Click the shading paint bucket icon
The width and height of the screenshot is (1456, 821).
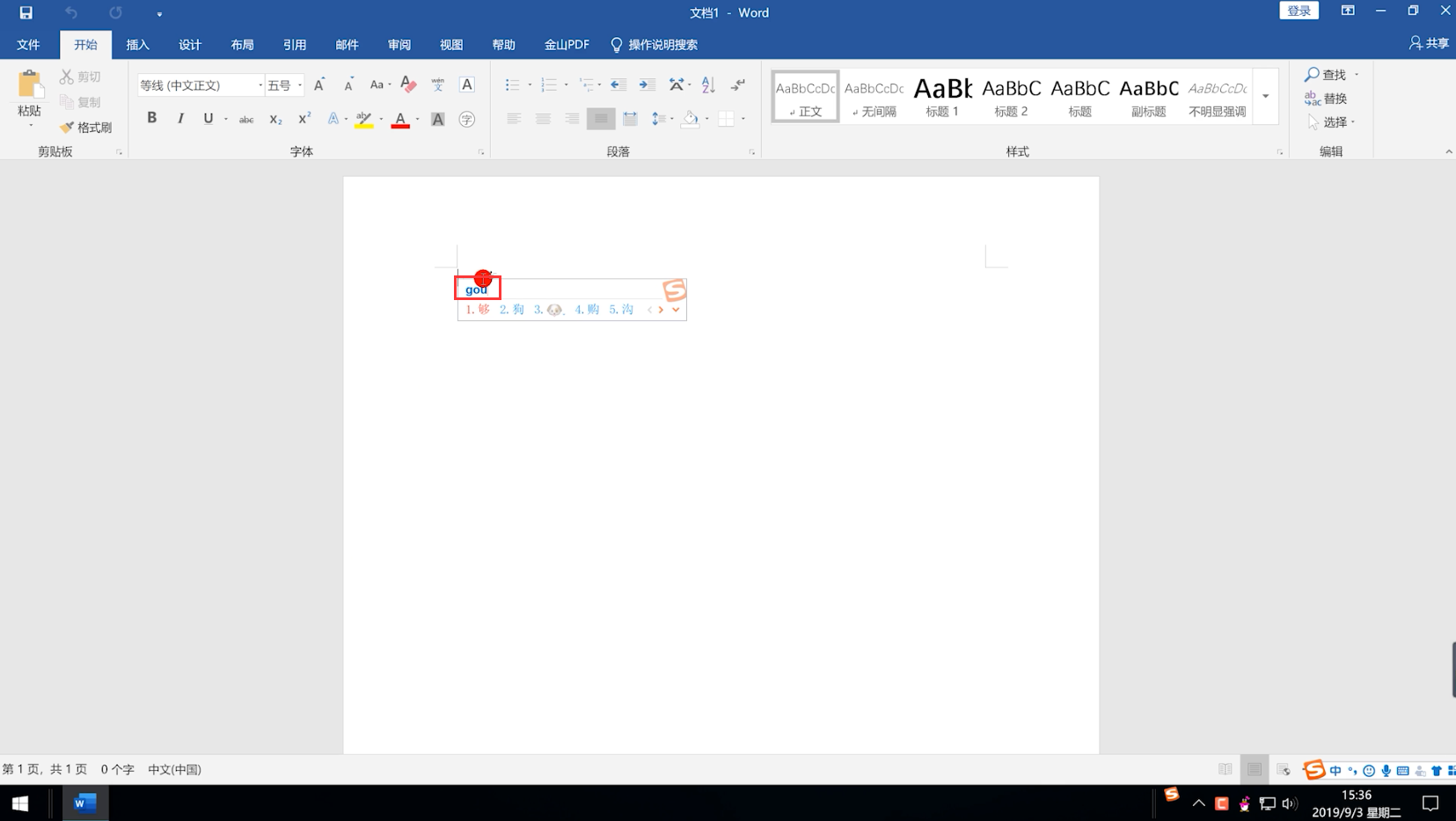coord(691,119)
